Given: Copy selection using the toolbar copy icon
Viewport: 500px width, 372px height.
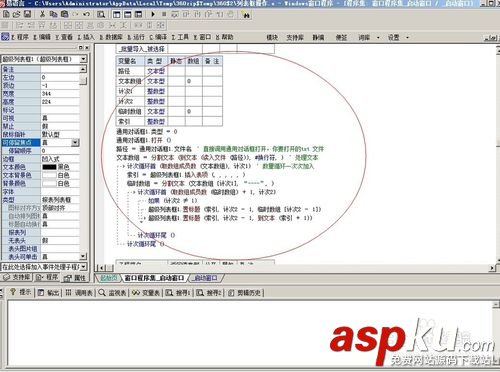Looking at the screenshot, I should click(53, 14).
